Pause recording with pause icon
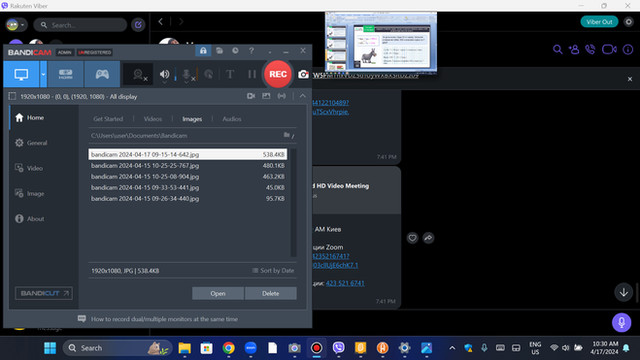 click(252, 74)
